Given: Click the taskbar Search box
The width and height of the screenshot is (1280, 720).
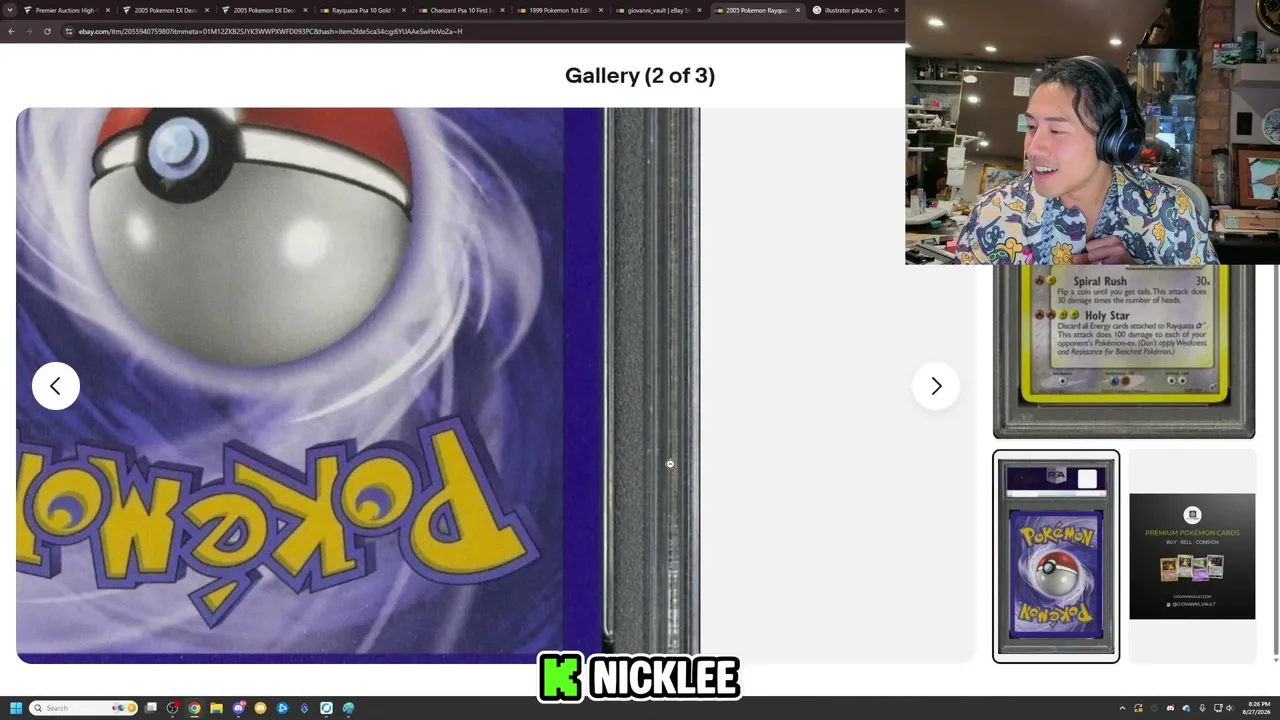Looking at the screenshot, I should [83, 708].
